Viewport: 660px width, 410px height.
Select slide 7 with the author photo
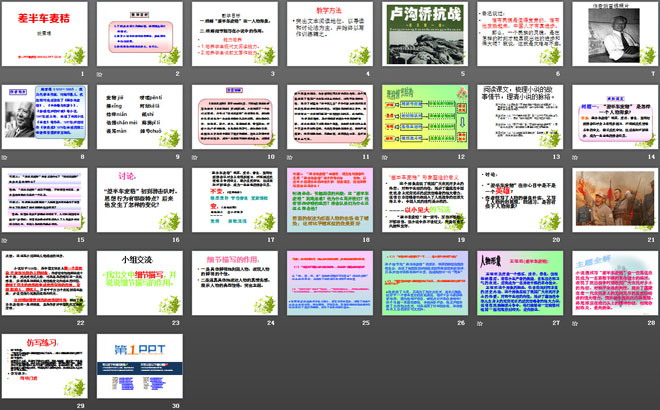point(615,34)
